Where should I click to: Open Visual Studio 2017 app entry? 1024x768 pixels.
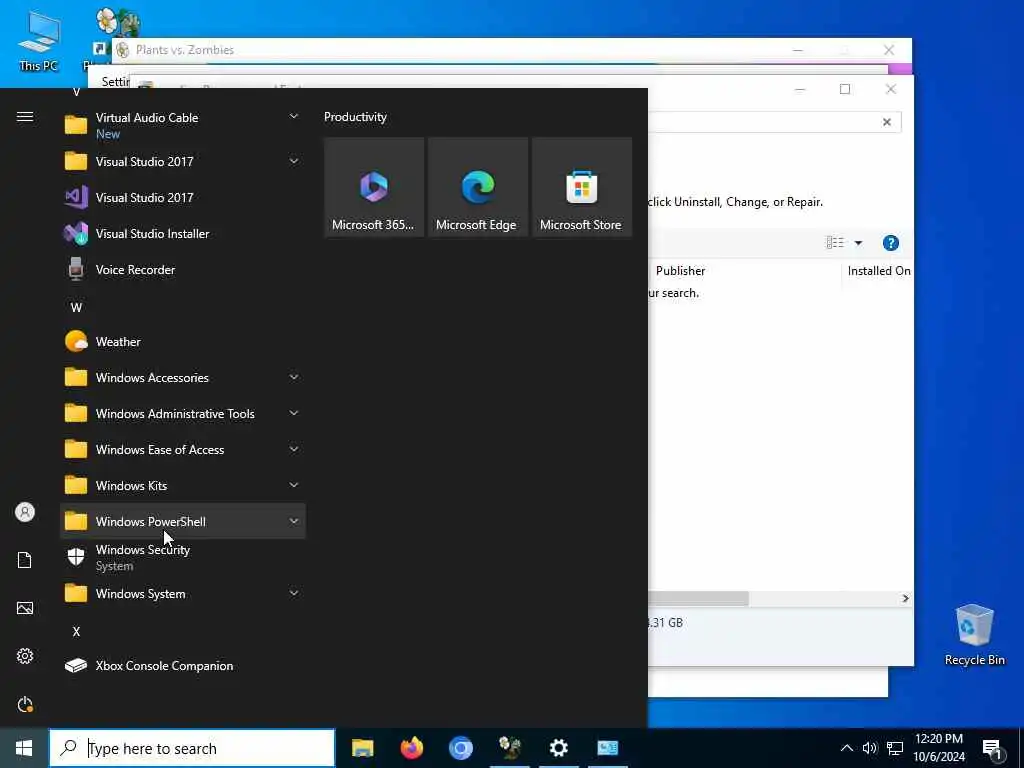pos(183,197)
